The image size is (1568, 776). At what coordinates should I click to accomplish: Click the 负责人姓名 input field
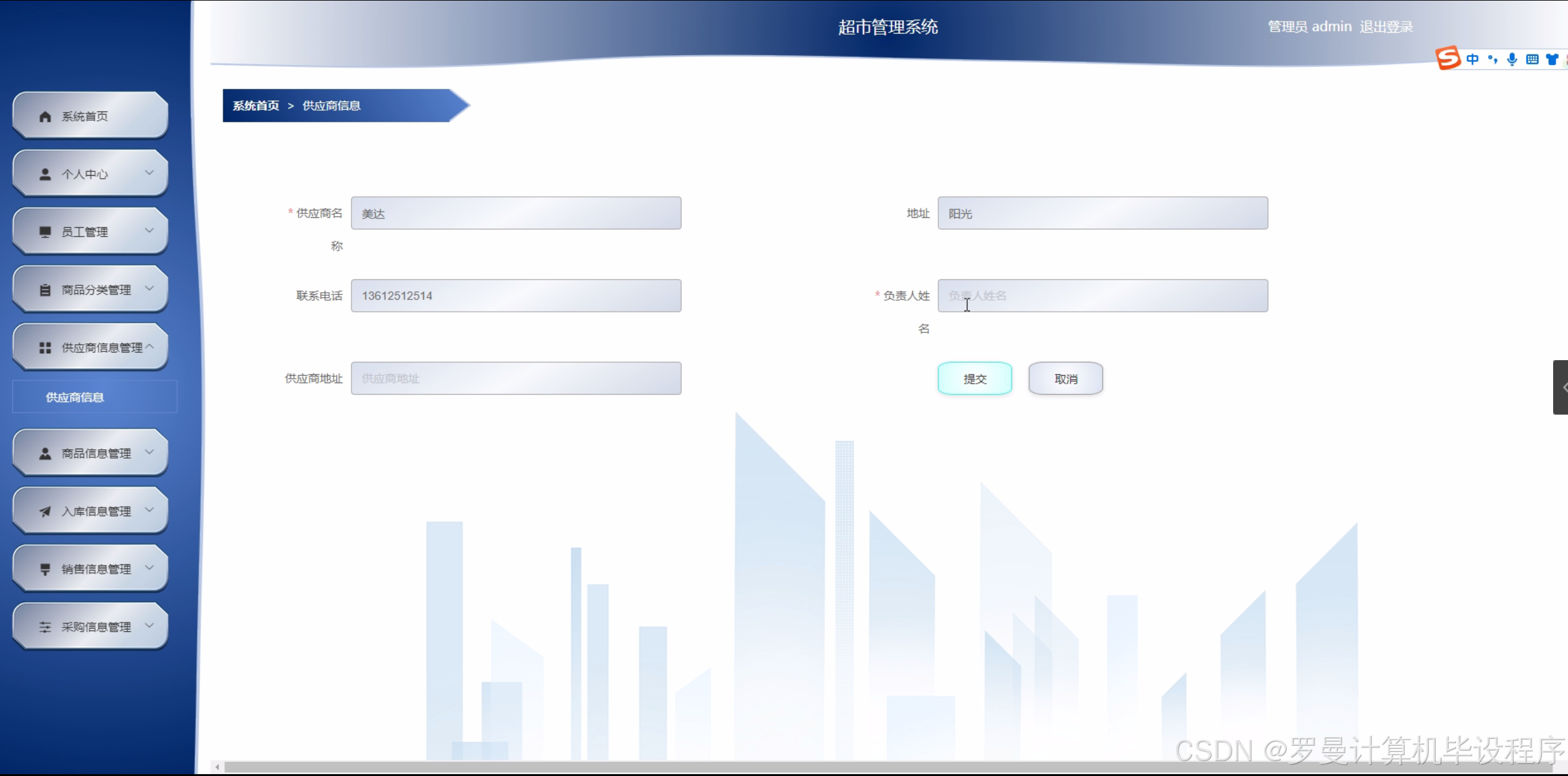point(1102,295)
